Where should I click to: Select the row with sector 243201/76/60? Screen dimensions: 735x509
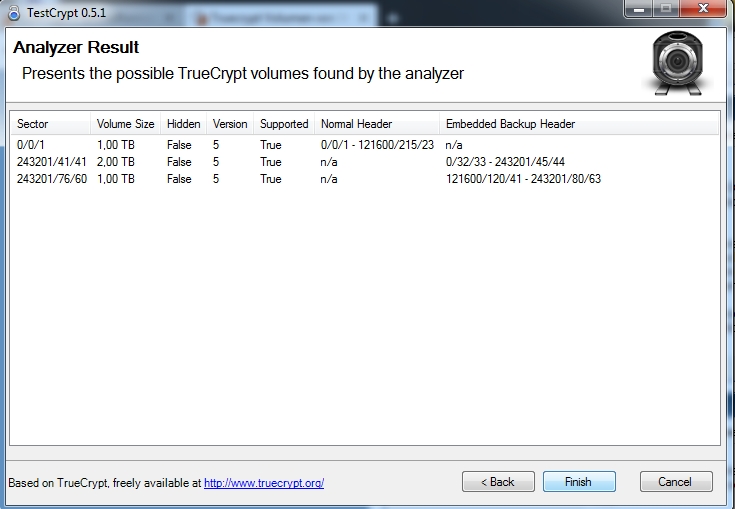365,179
